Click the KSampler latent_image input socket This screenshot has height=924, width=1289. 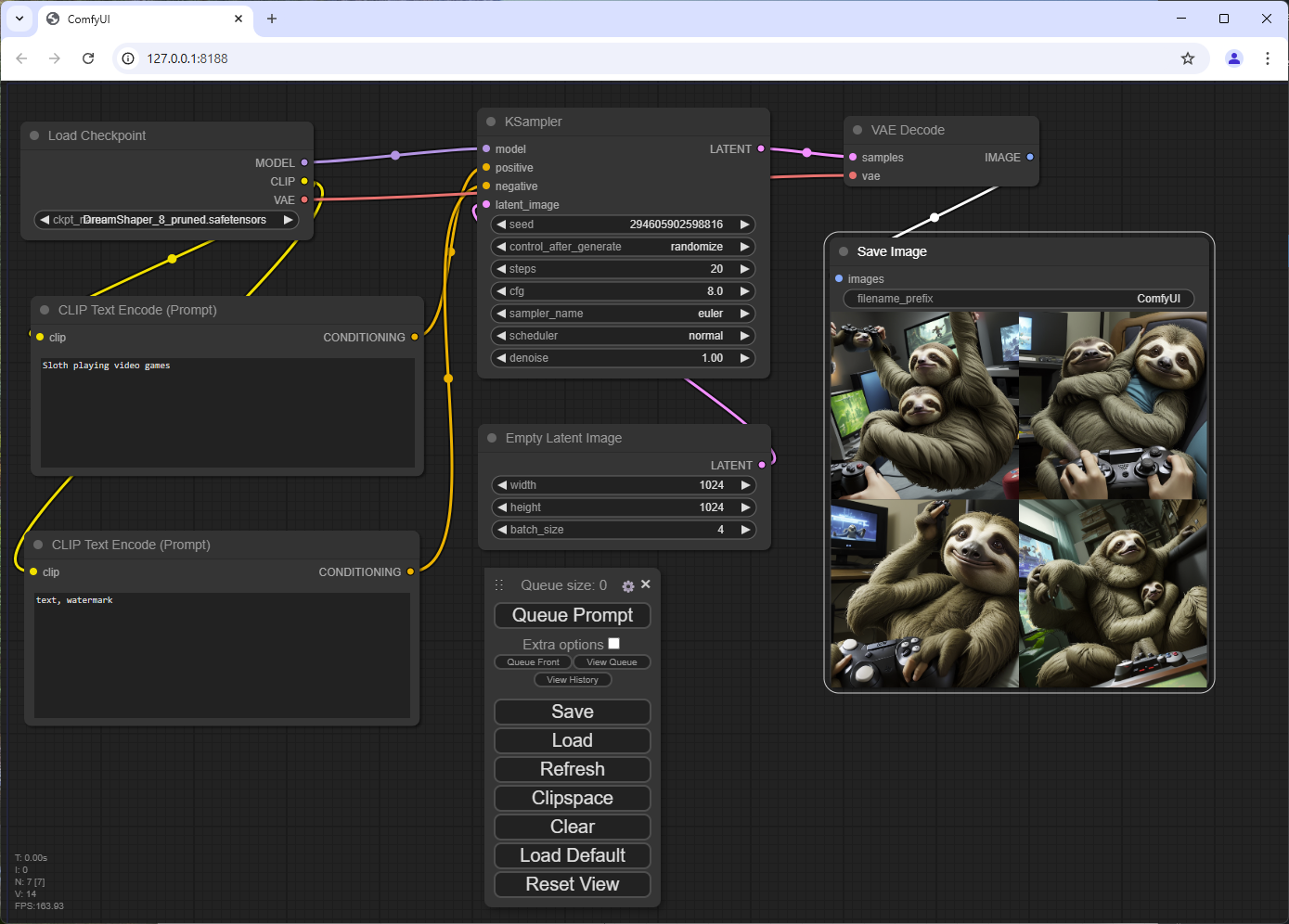point(486,204)
